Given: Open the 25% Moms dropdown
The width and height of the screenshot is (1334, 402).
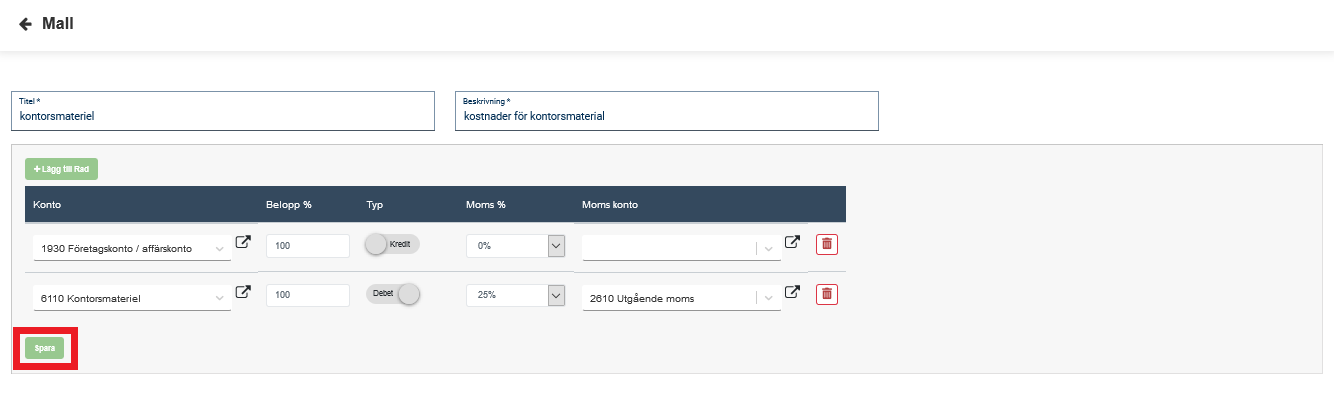Looking at the screenshot, I should (x=557, y=296).
